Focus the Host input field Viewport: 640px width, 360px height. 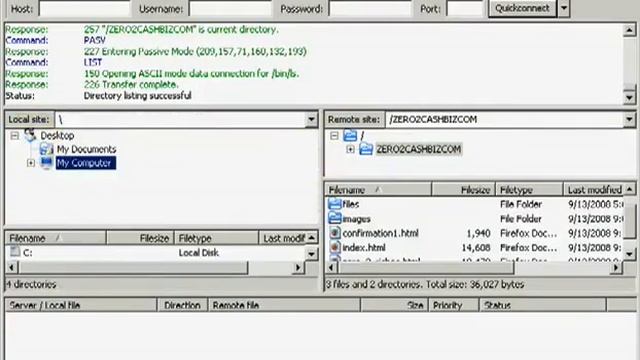coord(84,9)
